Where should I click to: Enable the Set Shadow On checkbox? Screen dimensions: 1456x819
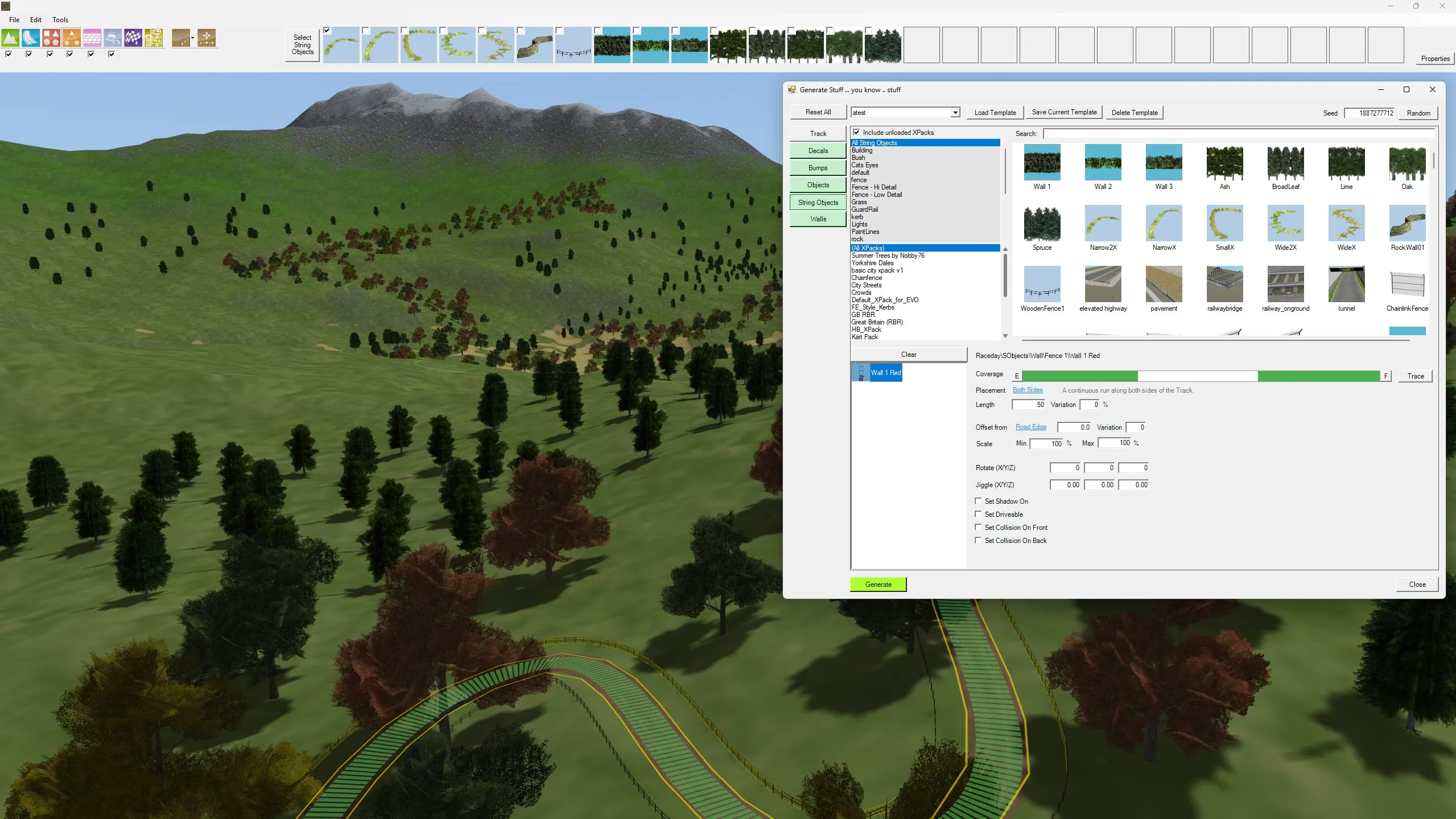click(x=978, y=501)
